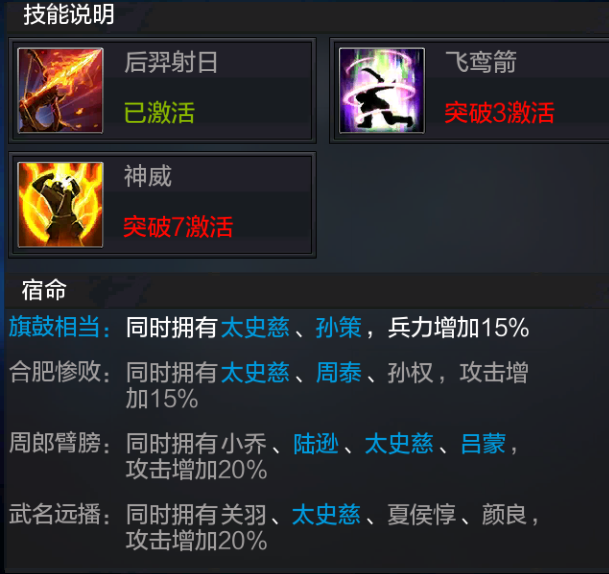This screenshot has width=609, height=574.
Task: Click the green 已激活 status text
Action: [159, 112]
